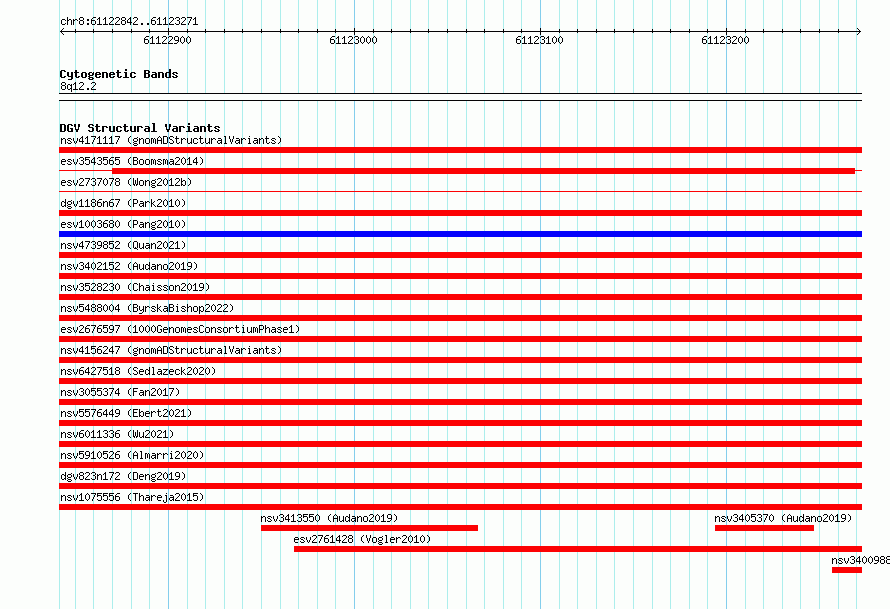Click the 61122900 ruler position

(x=167, y=40)
